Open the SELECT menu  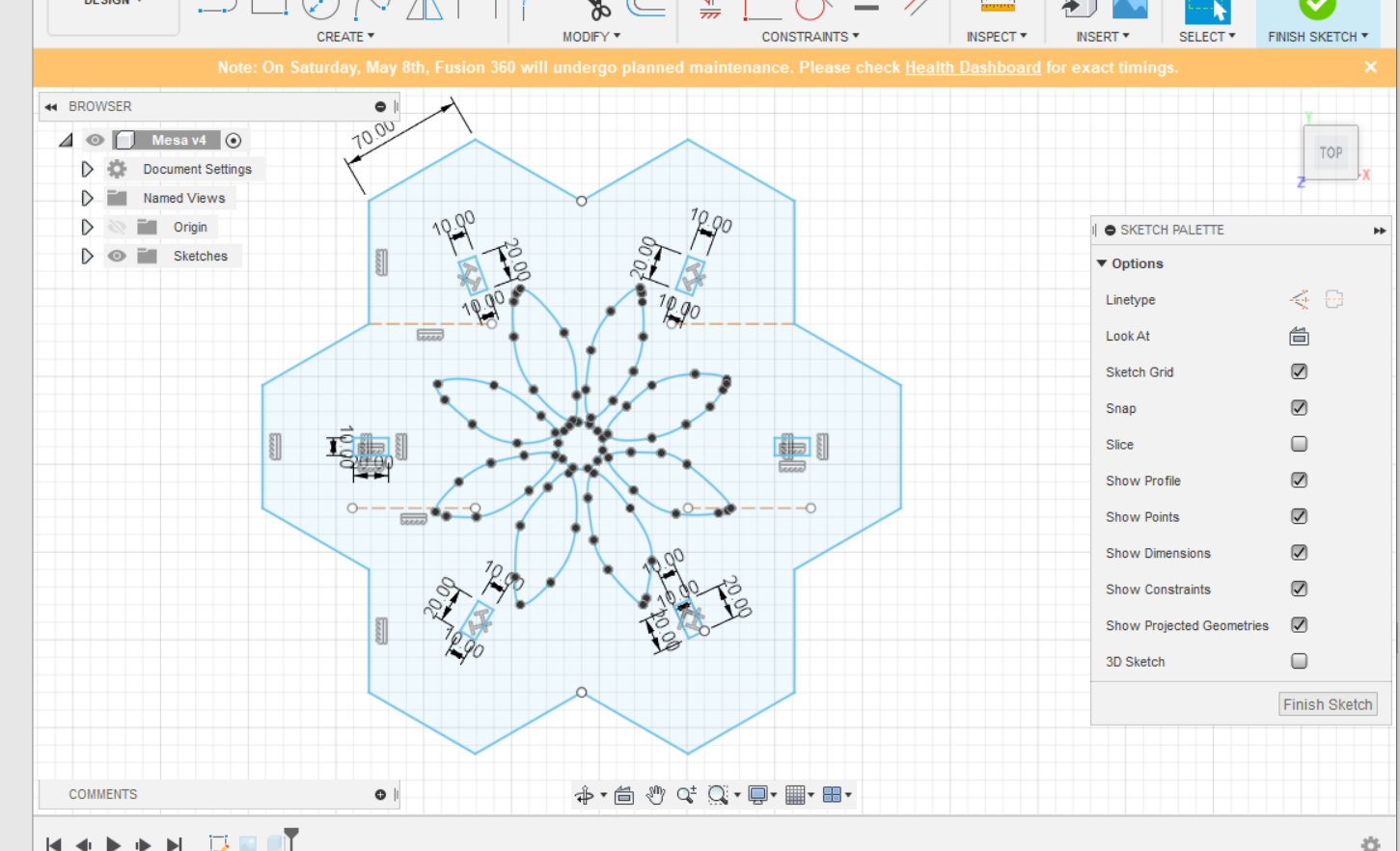1207,37
